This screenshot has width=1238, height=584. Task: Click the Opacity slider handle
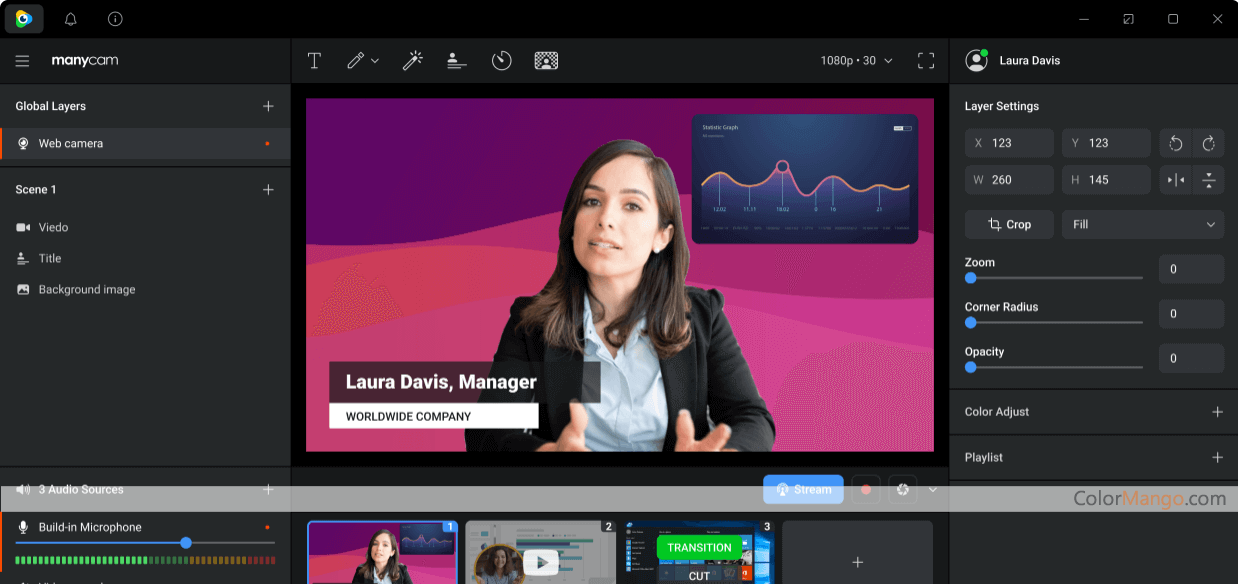coord(970,367)
